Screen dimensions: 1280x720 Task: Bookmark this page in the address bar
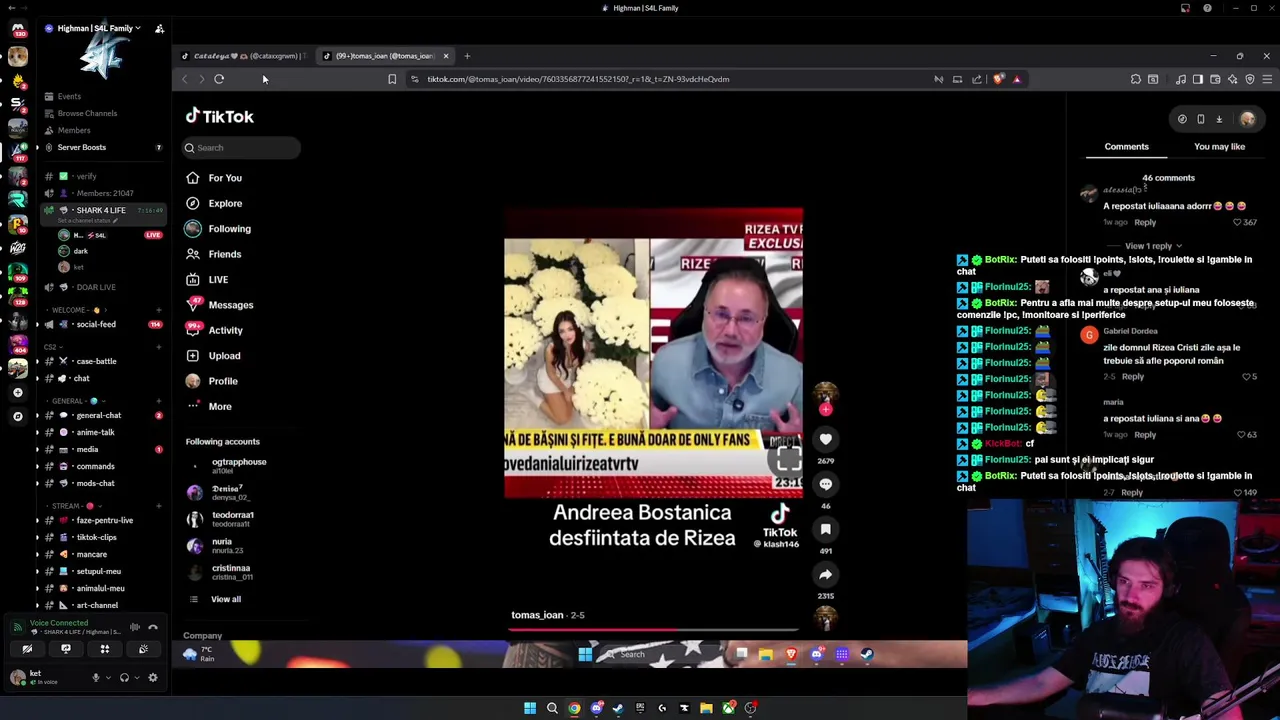(392, 79)
